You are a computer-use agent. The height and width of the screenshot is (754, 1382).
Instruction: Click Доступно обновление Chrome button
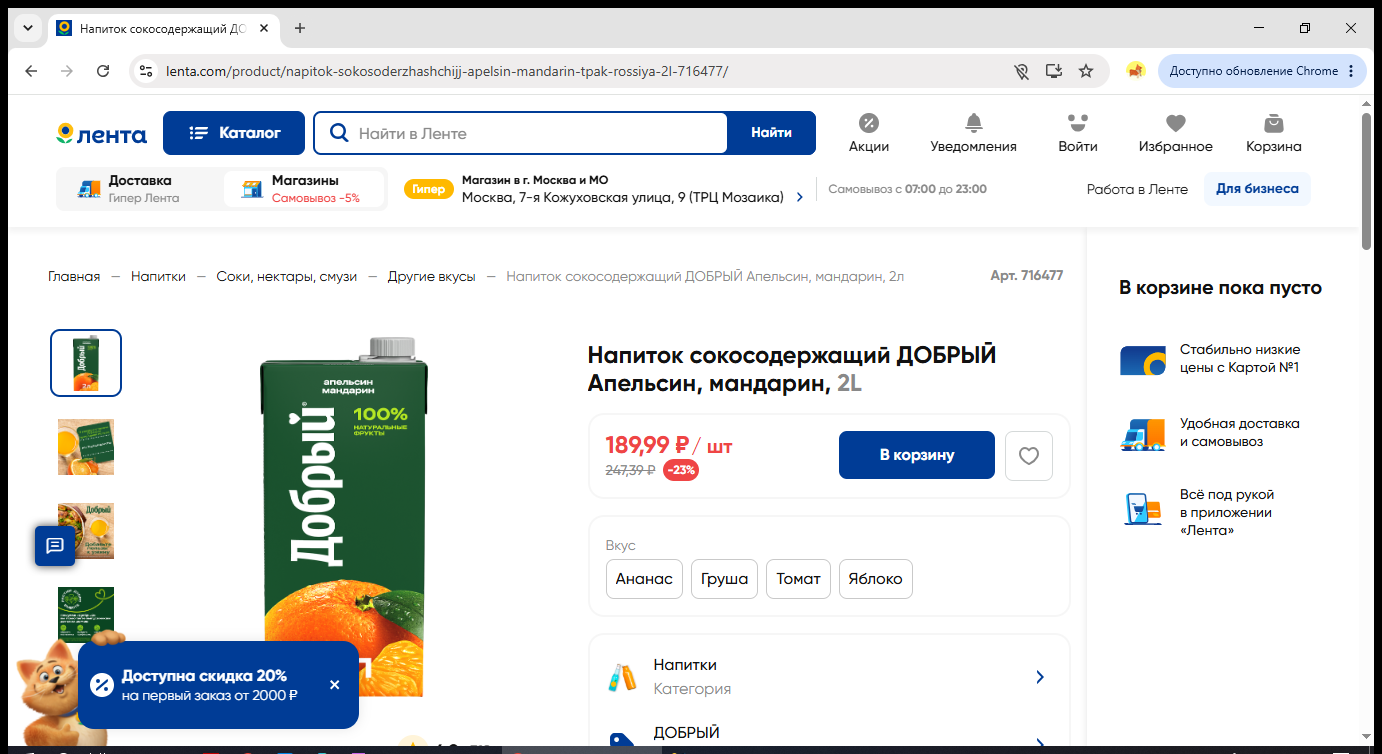pos(1262,71)
